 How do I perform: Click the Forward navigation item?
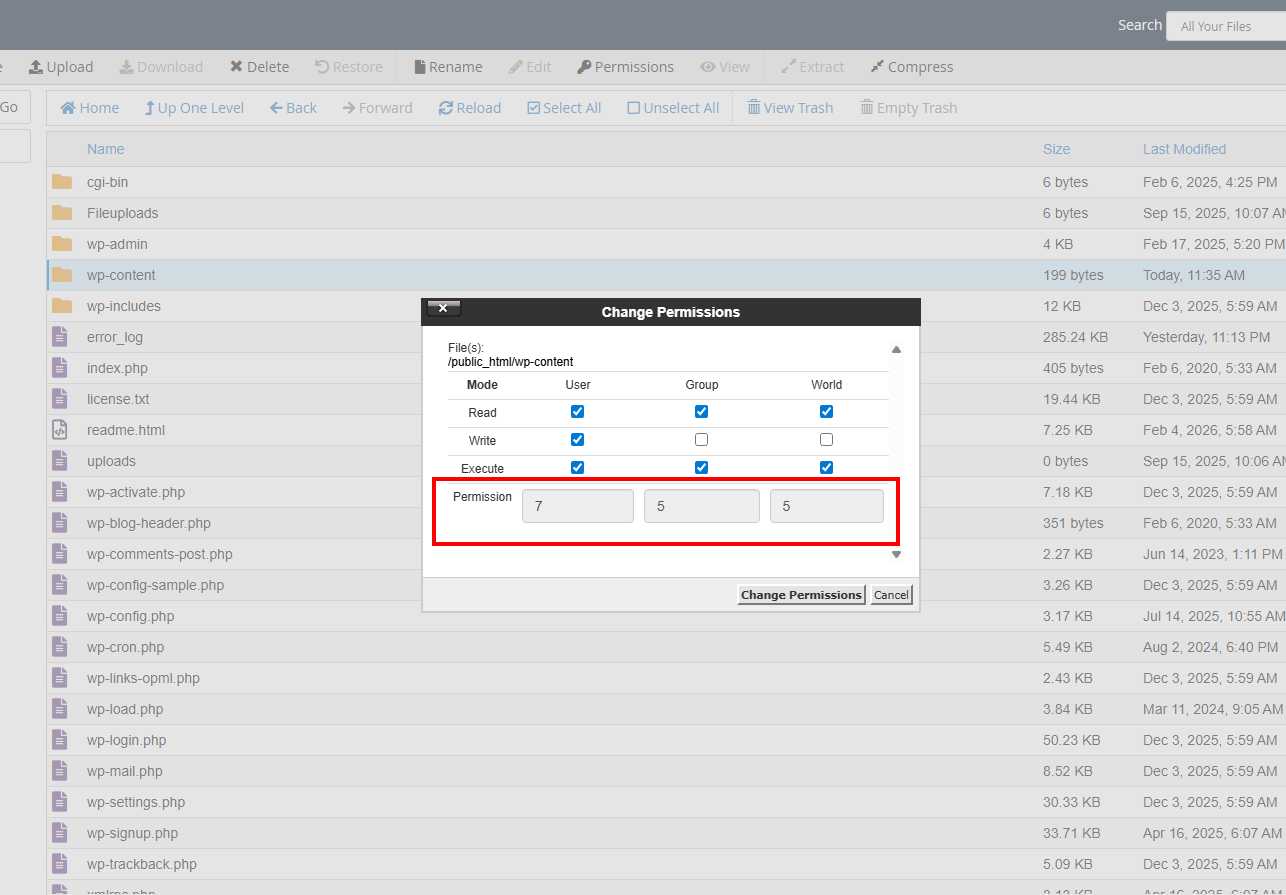coord(377,108)
